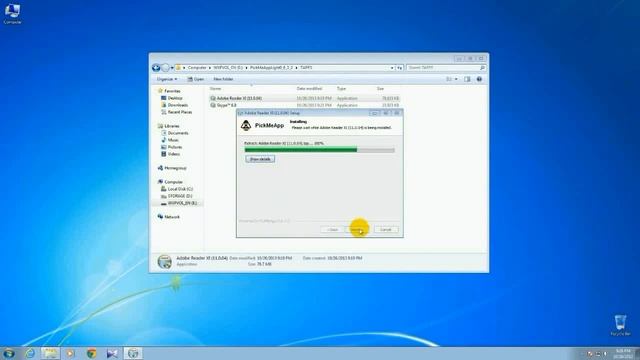Viewport: 640px width, 360px height.
Task: Open the Windows Start menu
Action: coord(9,353)
